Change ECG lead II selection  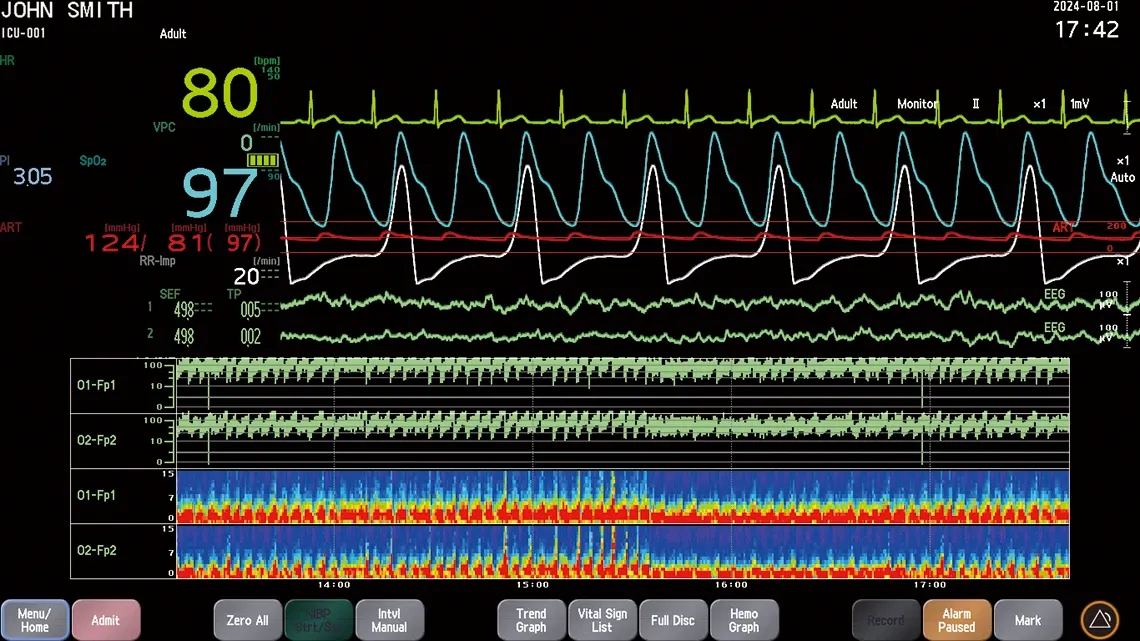coord(975,104)
